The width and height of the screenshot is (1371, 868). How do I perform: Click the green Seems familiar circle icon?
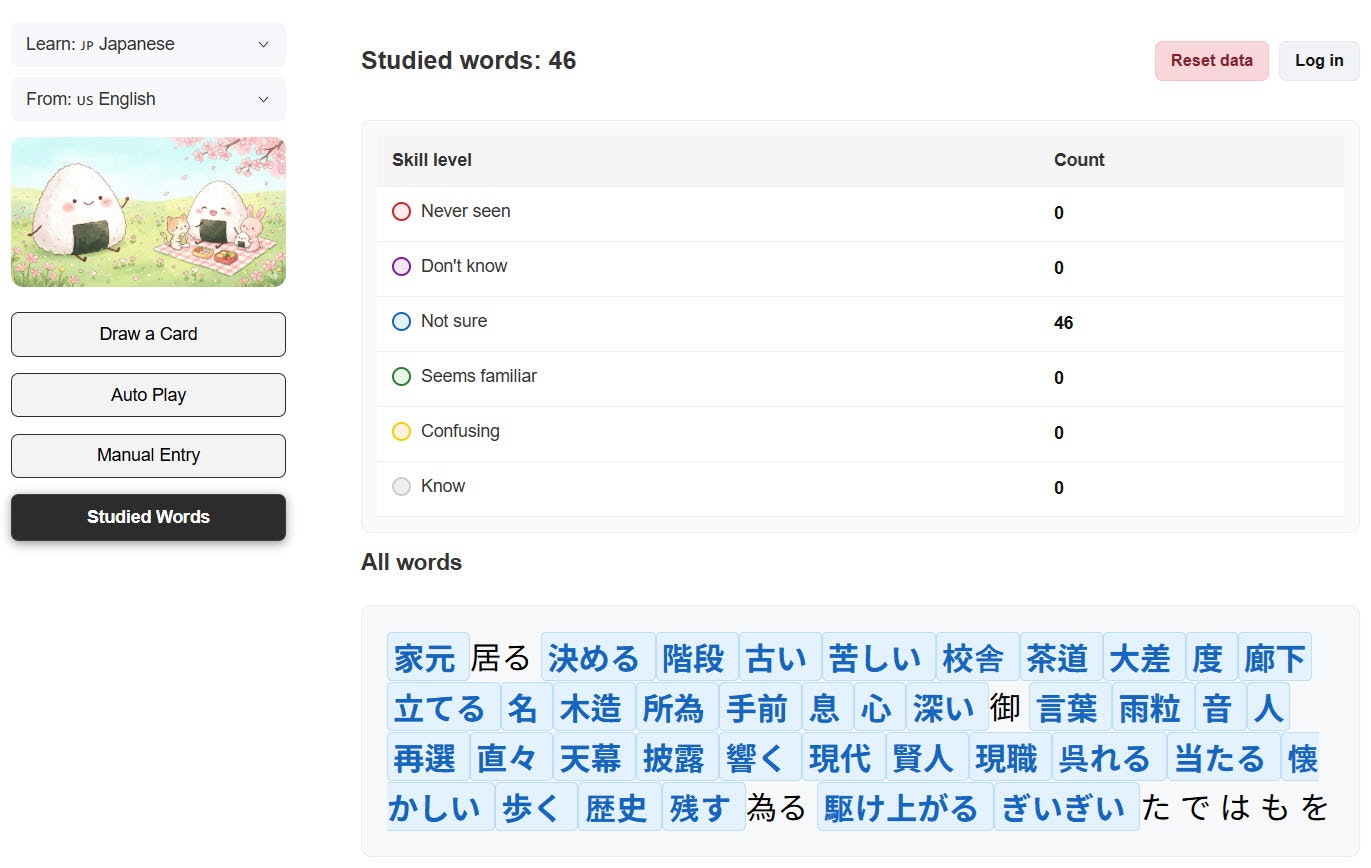click(x=401, y=376)
